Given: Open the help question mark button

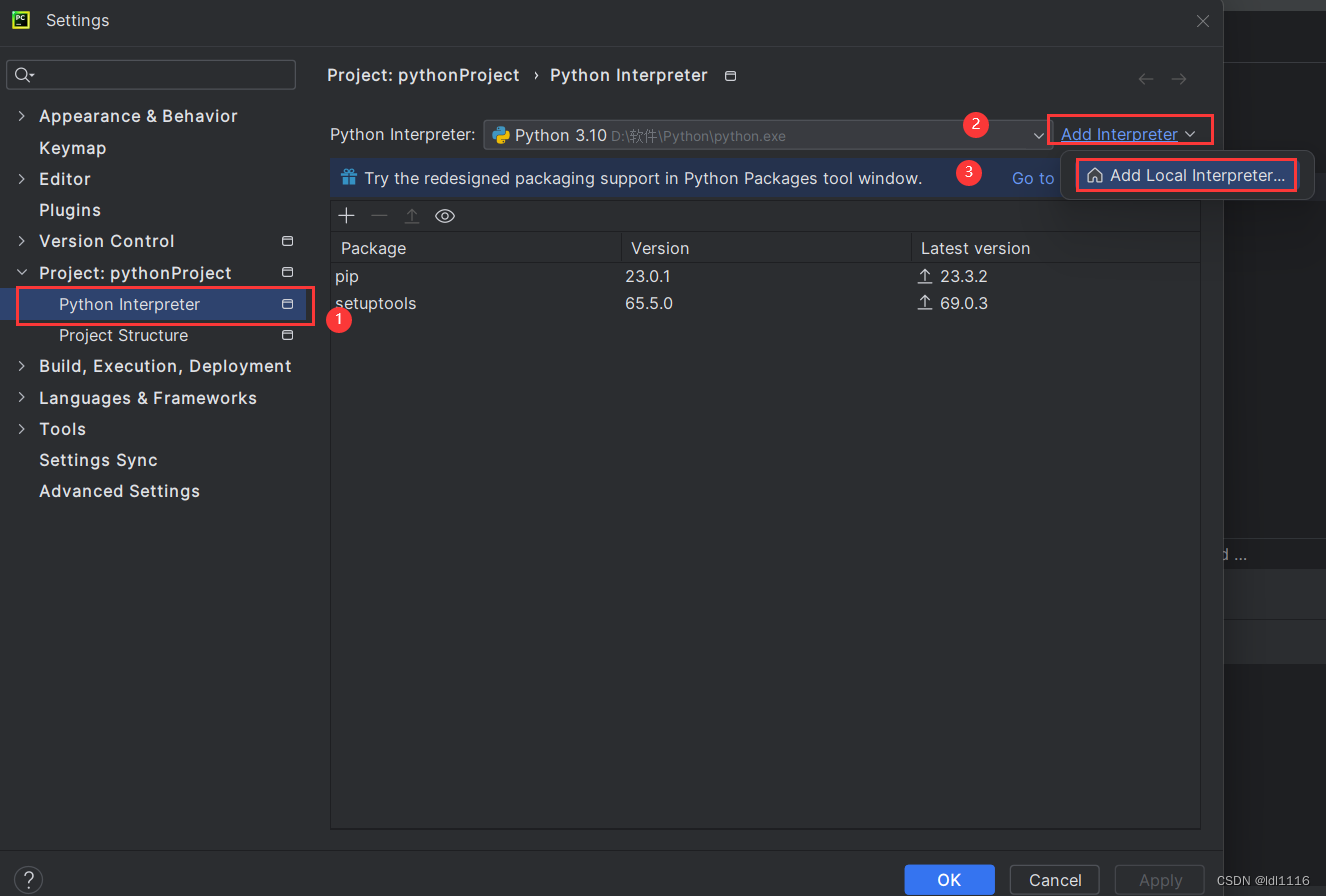Looking at the screenshot, I should pyautogui.click(x=28, y=880).
